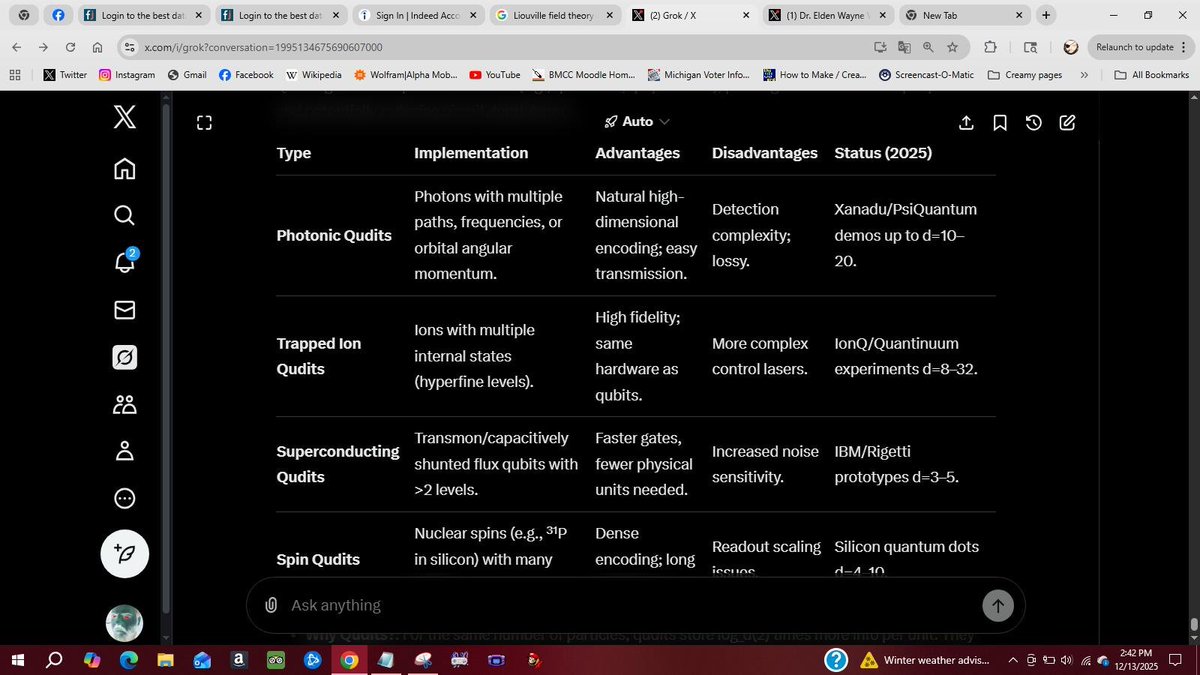Open Wolfram|Alpha bookmark

pyautogui.click(x=405, y=75)
